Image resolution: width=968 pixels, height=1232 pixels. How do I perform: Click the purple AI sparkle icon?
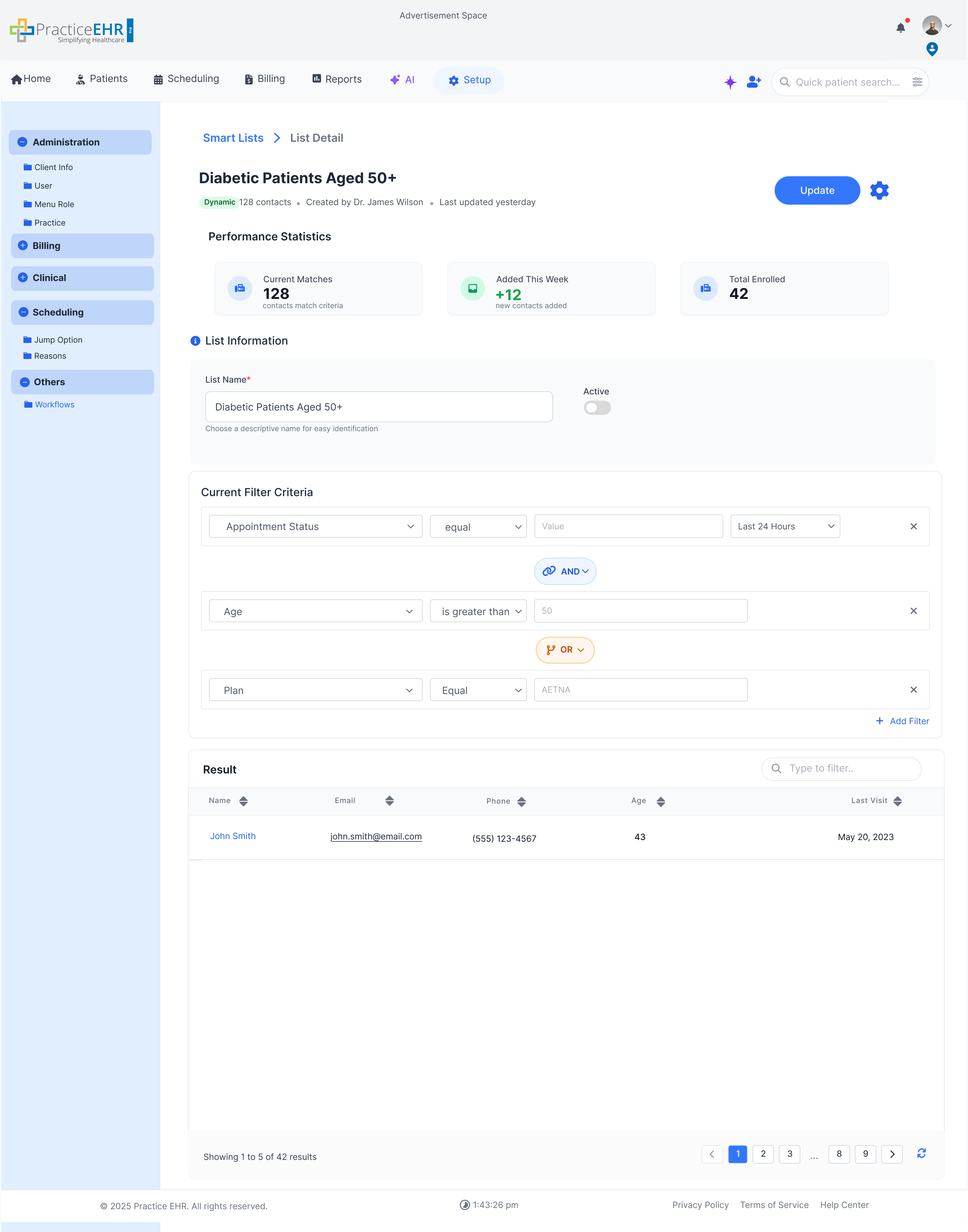pyautogui.click(x=730, y=82)
